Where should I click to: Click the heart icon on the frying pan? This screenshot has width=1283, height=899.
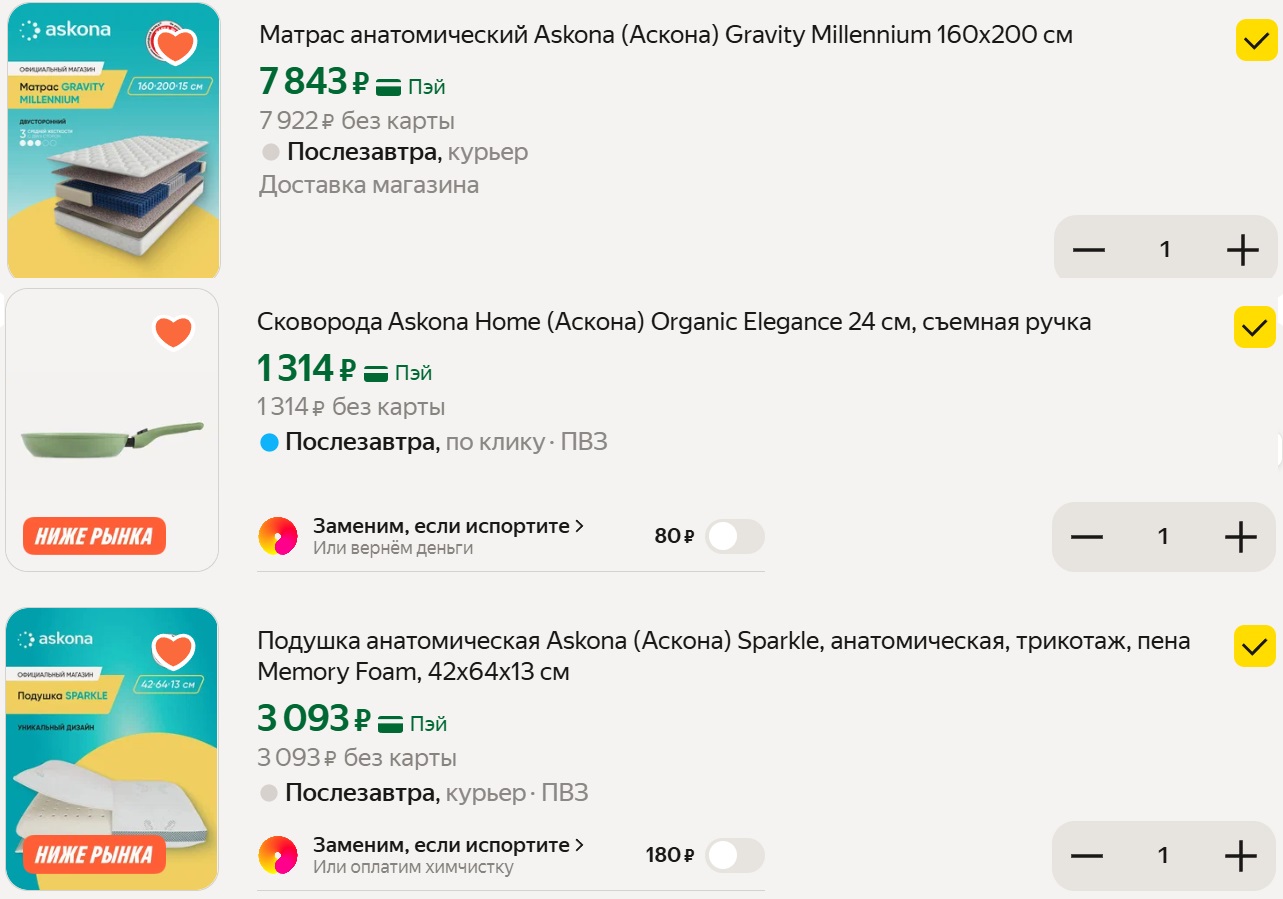[173, 332]
